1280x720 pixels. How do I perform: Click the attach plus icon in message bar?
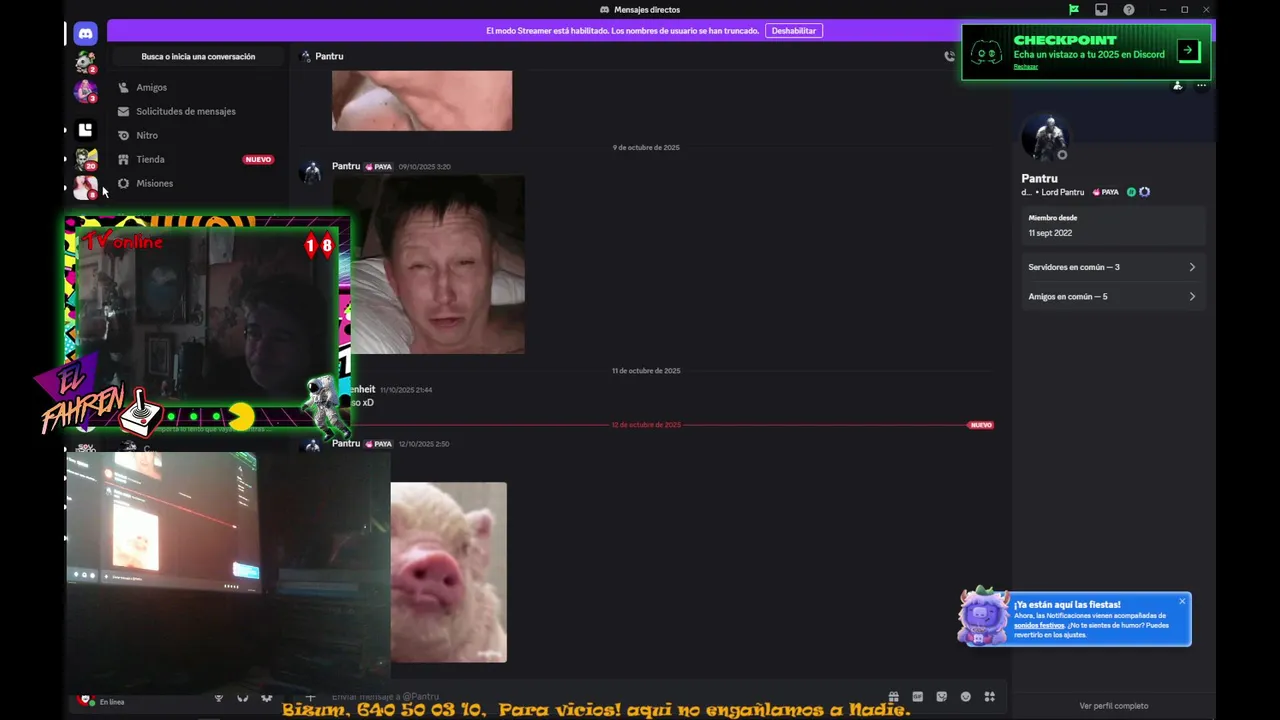point(310,697)
